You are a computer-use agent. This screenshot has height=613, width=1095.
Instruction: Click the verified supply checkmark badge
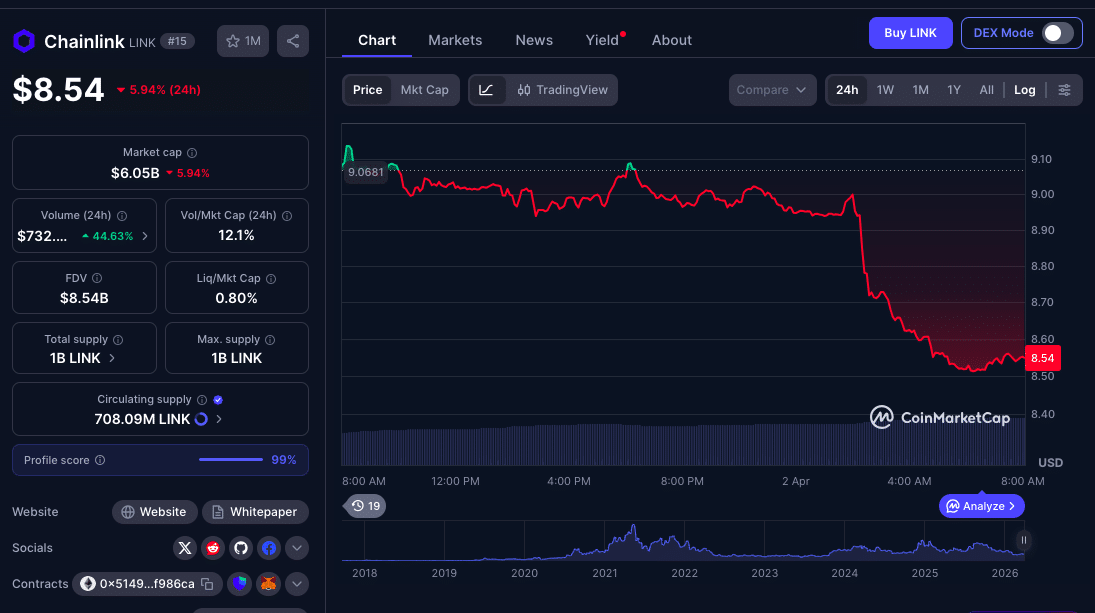[218, 400]
